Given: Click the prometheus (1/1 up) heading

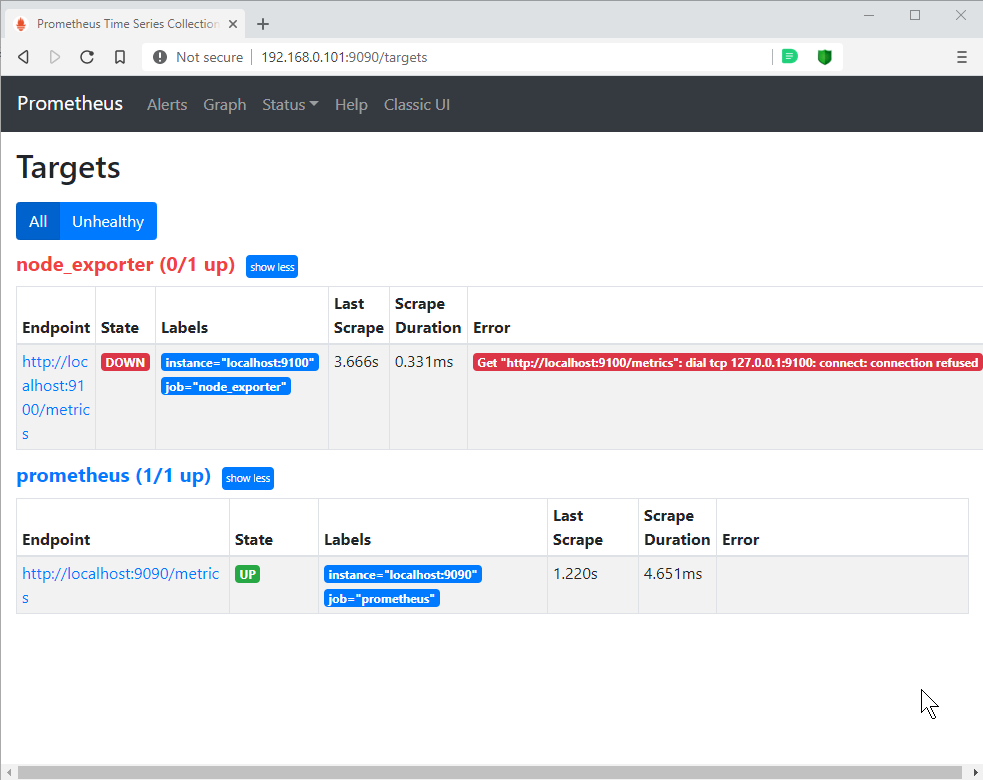Looking at the screenshot, I should coord(113,475).
